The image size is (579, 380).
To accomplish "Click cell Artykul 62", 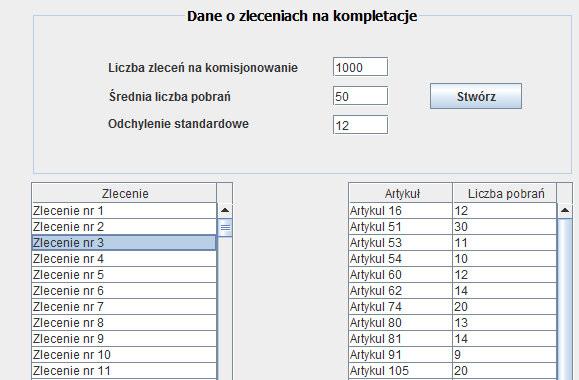I will [x=401, y=291].
